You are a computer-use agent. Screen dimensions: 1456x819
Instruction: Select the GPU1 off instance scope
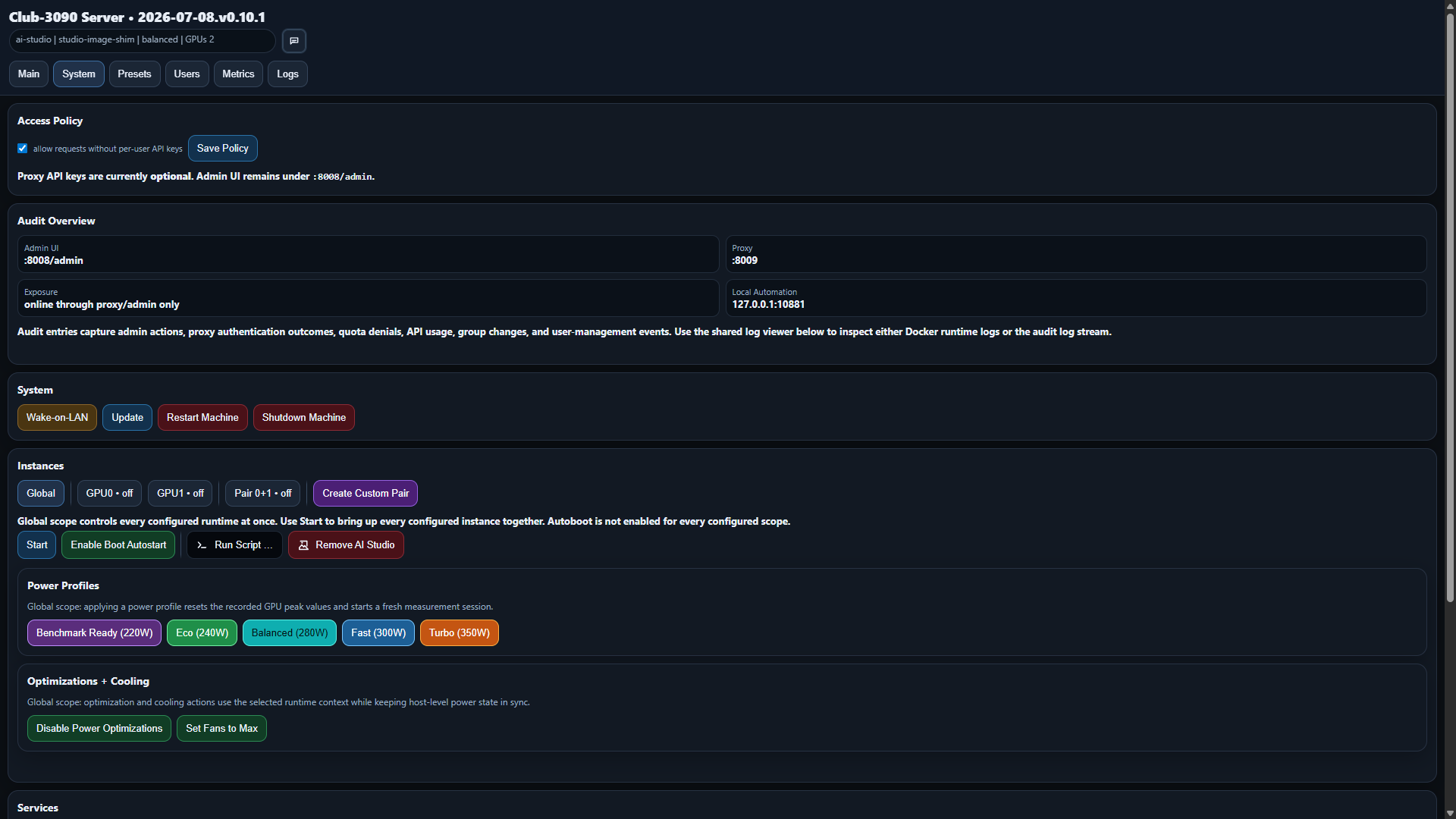pyautogui.click(x=180, y=494)
